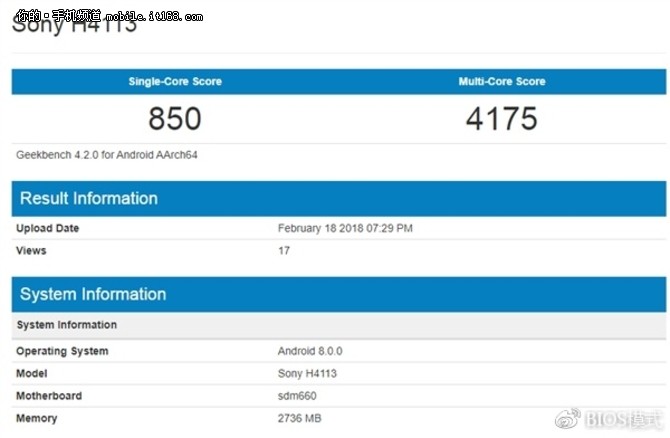Click the multi-core score value 4175
This screenshot has width=670, height=438.
point(502,118)
